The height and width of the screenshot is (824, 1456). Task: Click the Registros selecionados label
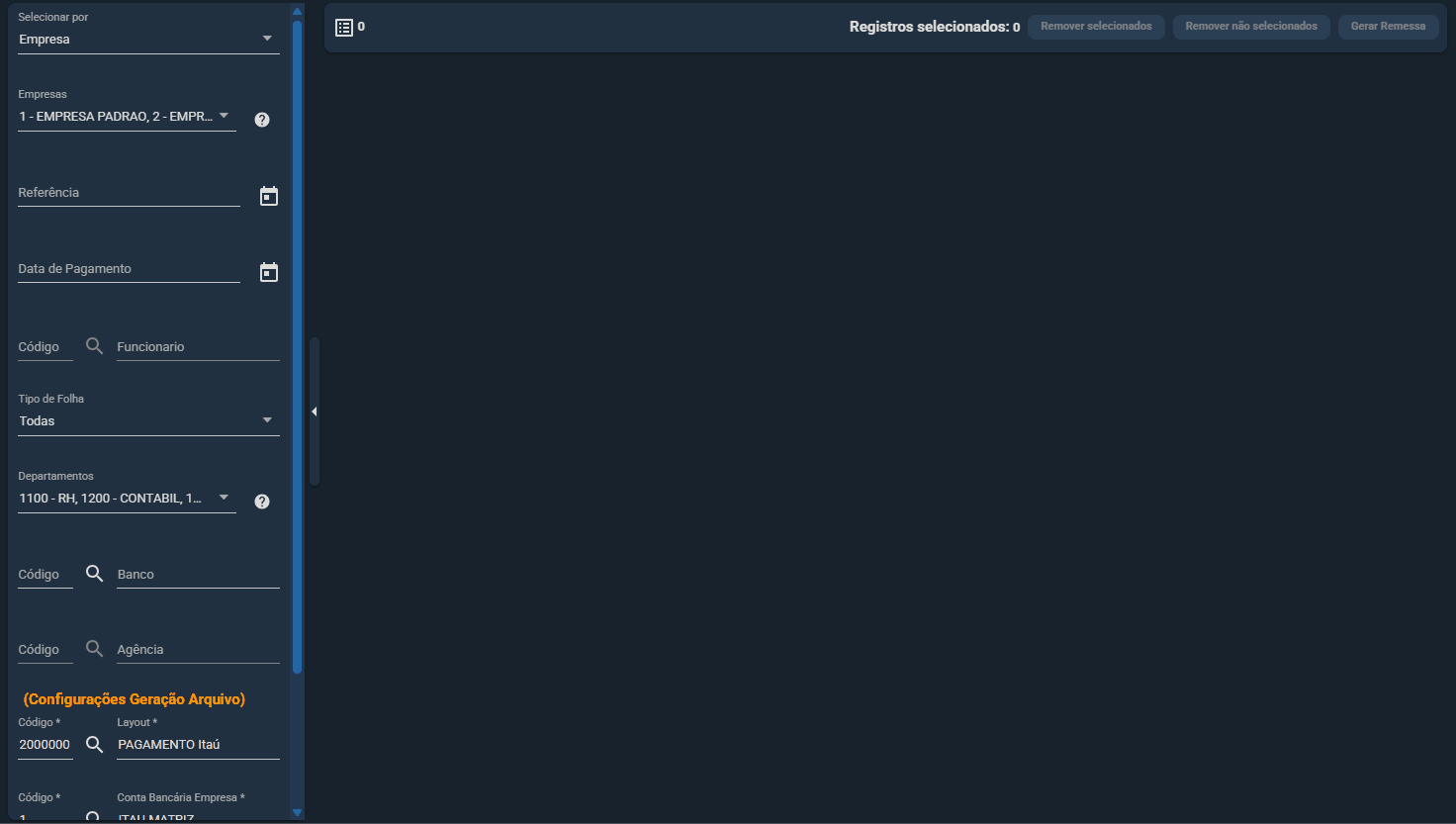[x=929, y=27]
